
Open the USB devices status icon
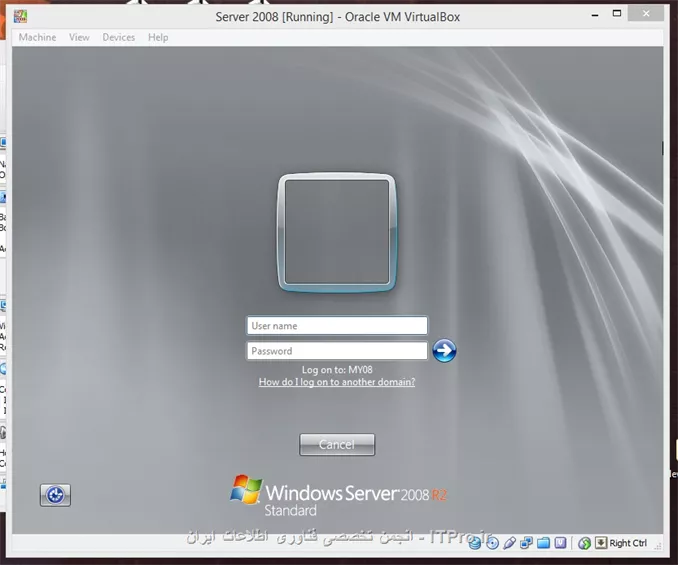509,543
